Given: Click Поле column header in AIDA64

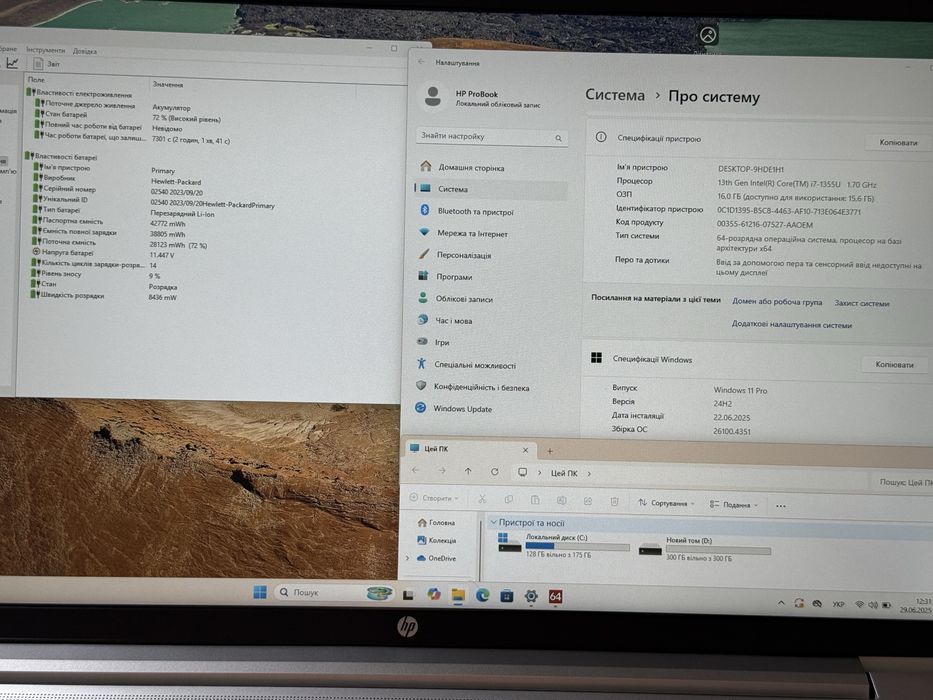Looking at the screenshot, I should tap(36, 79).
